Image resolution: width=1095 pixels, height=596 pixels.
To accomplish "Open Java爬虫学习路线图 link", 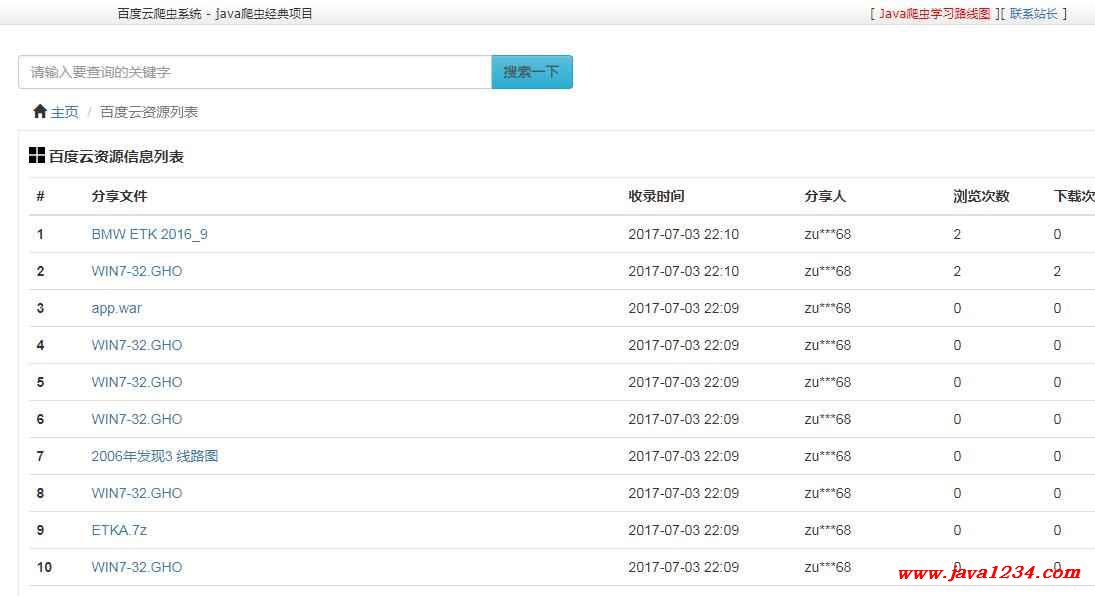I will (934, 13).
